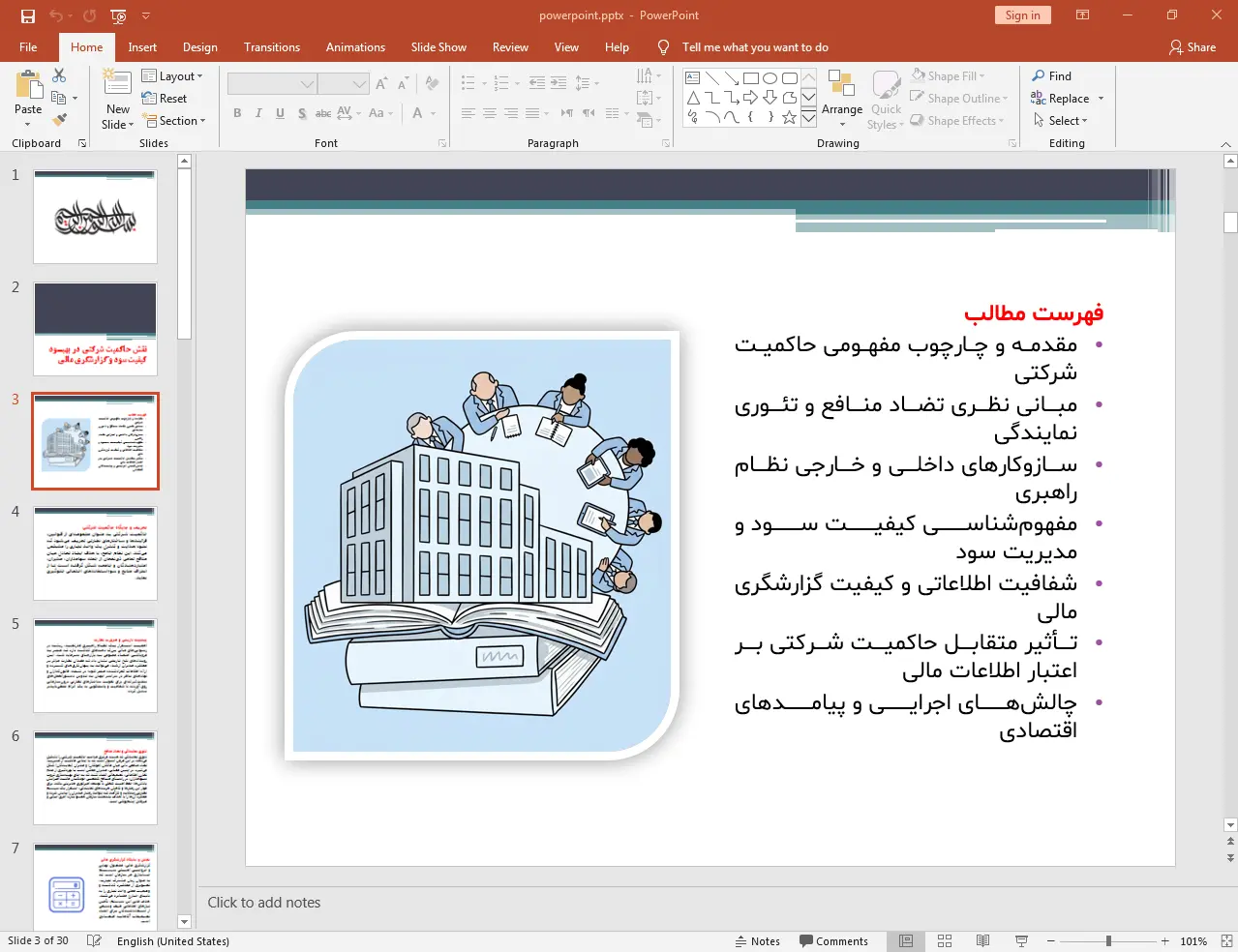Toggle Bold formatting
Image resolution: width=1238 pixels, height=952 pixels.
(237, 113)
